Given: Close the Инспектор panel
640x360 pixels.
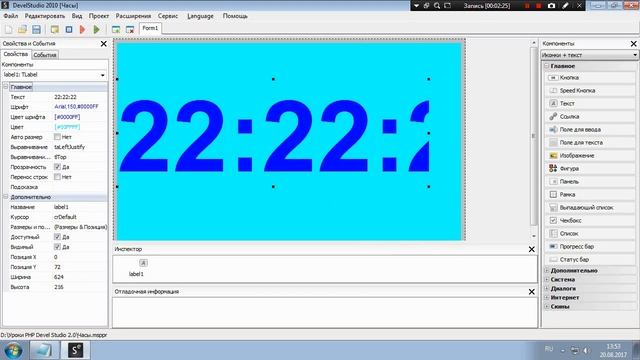Looking at the screenshot, I should point(531,249).
